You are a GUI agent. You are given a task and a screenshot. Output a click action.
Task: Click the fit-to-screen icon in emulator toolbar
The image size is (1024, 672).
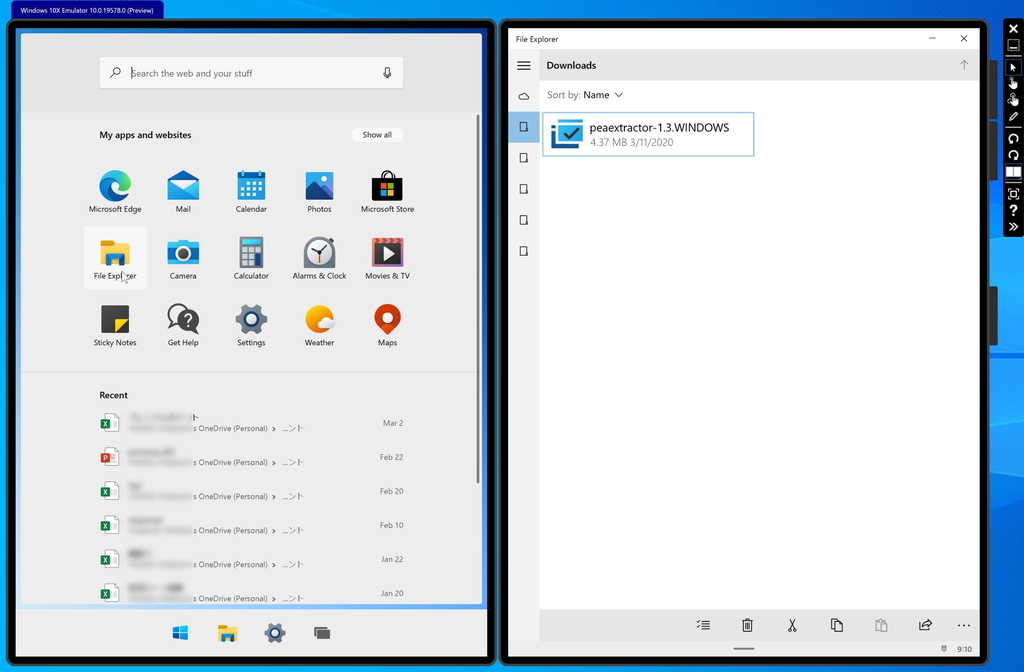1013,194
